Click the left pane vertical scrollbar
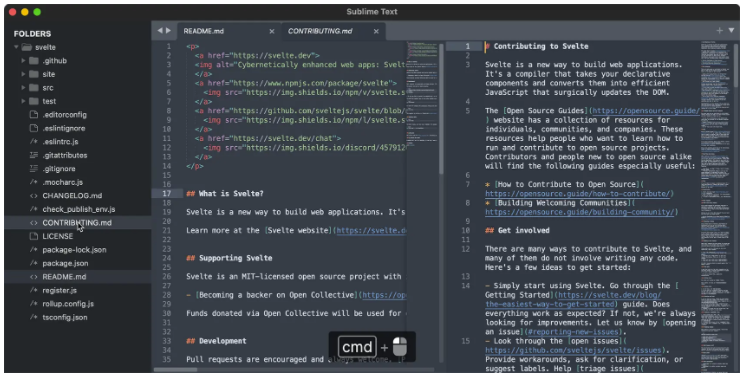Viewport: 744px width, 377px height. (441, 109)
